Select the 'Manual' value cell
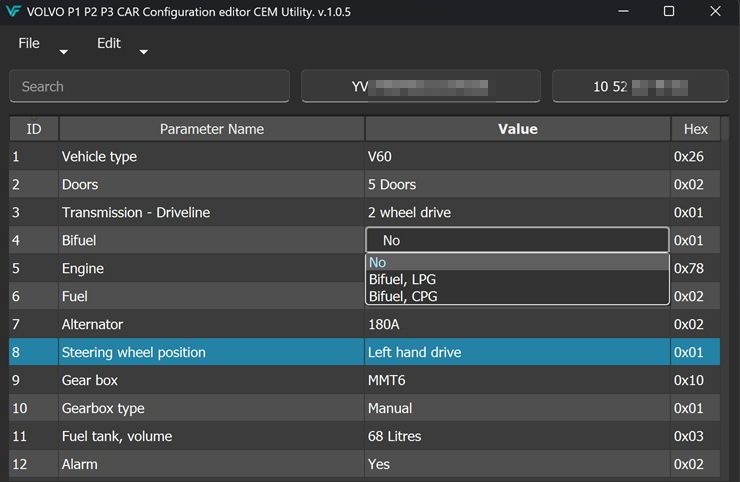The height and width of the screenshot is (482, 740). tap(518, 408)
